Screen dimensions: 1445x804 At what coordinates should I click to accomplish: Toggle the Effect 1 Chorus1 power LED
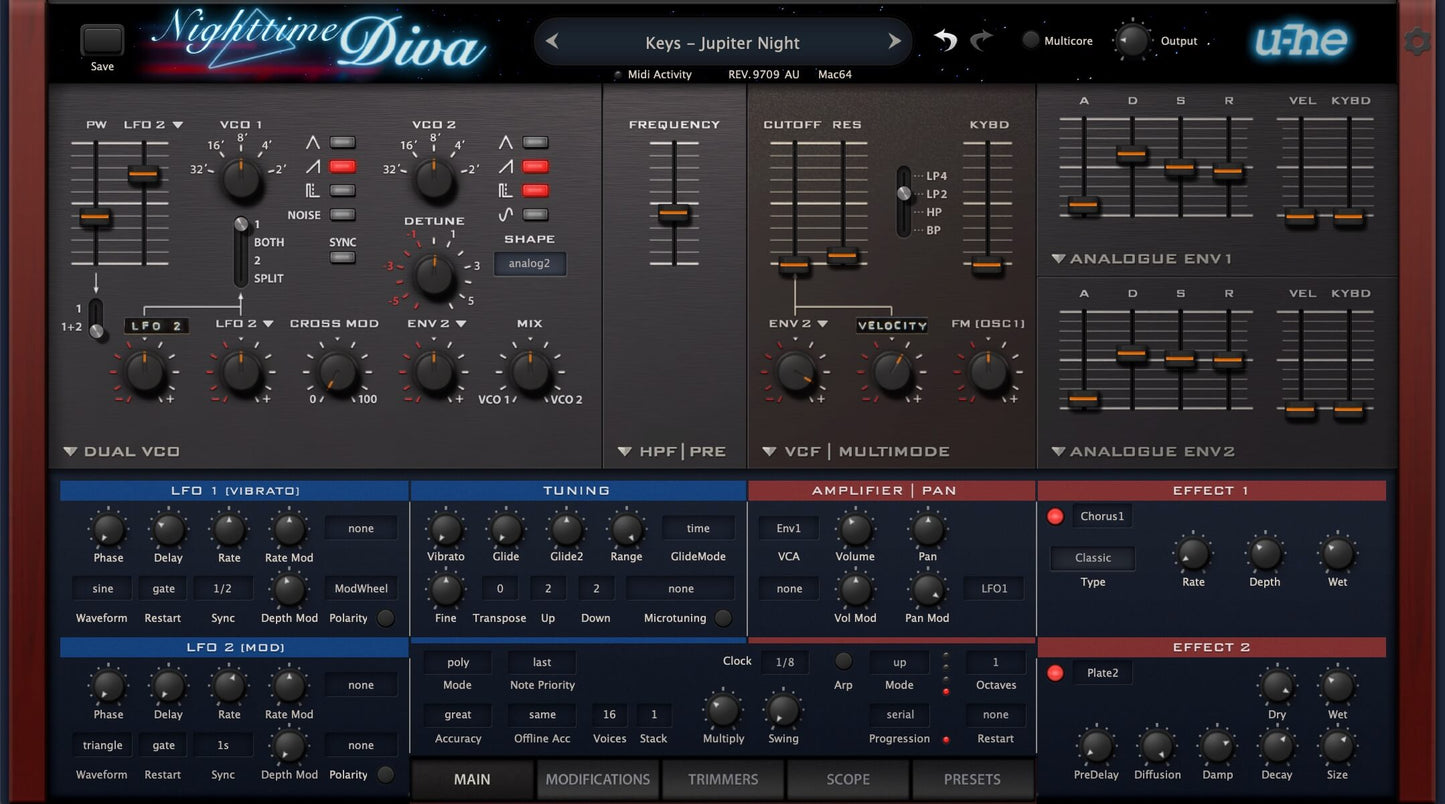pyautogui.click(x=1055, y=517)
